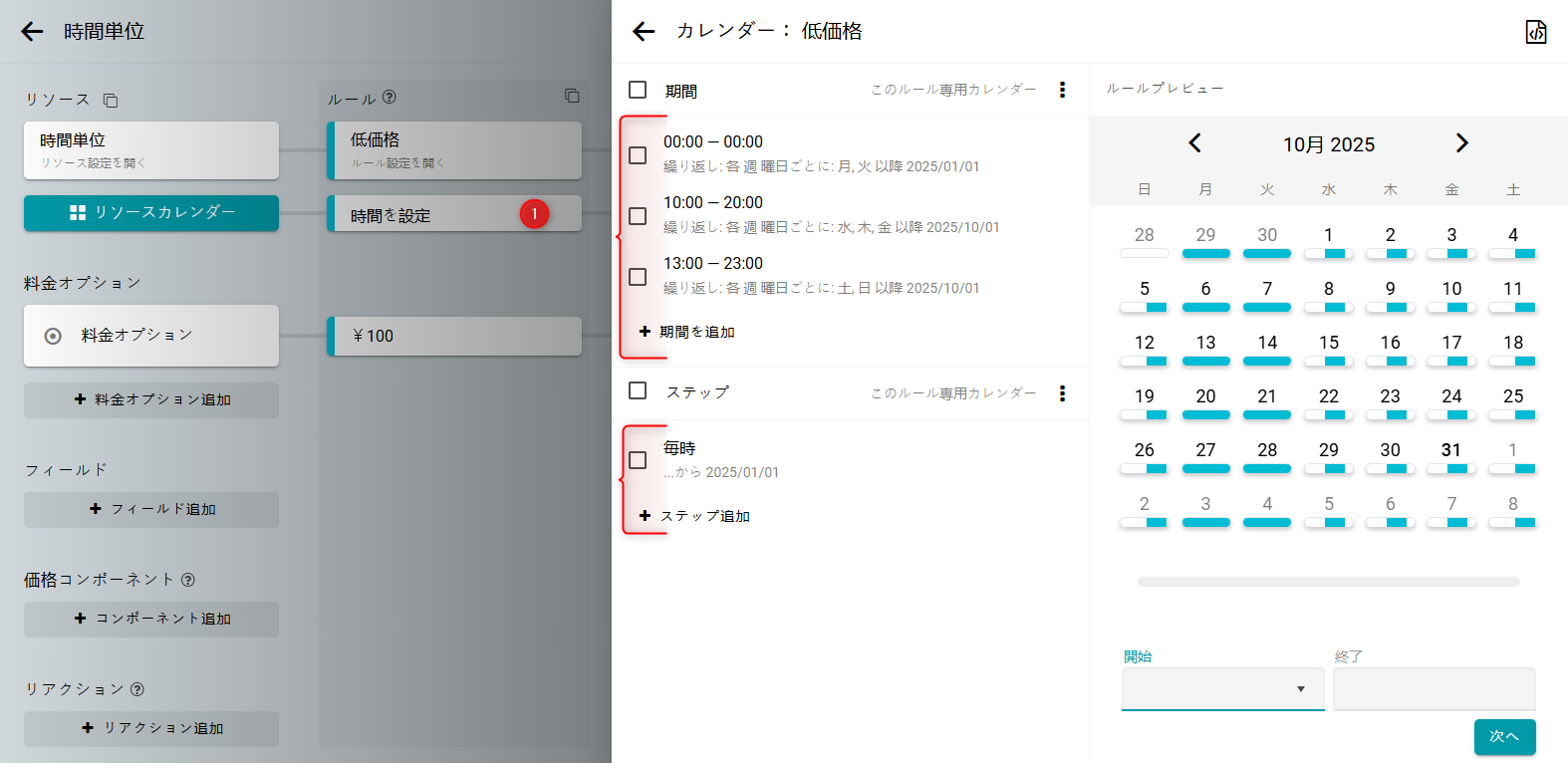Open the 開始 dropdown

pos(1222,689)
